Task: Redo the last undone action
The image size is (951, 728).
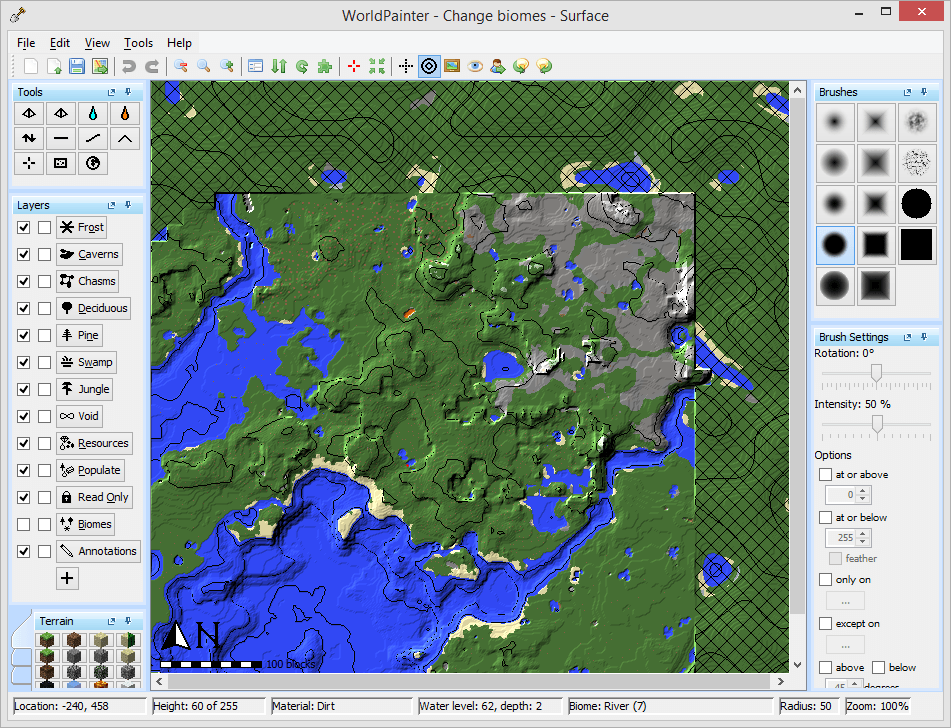Action: click(x=152, y=66)
